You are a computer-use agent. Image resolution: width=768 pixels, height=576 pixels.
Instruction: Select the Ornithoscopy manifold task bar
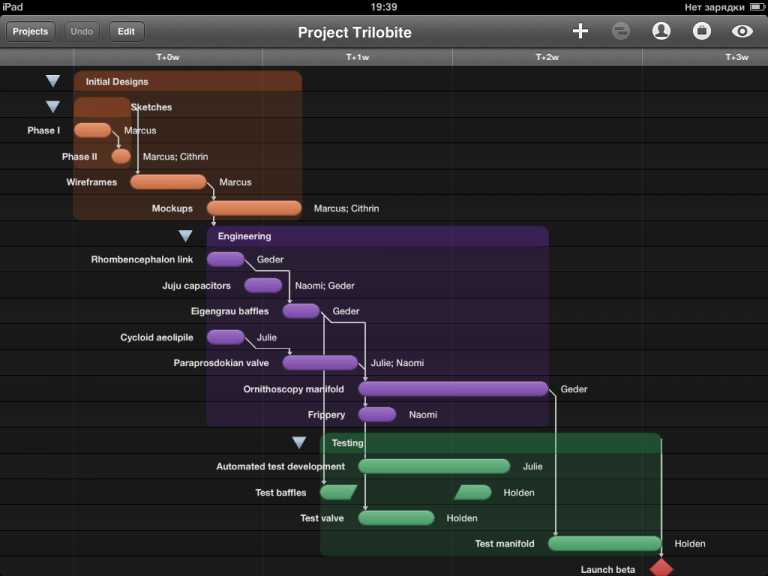click(x=453, y=389)
